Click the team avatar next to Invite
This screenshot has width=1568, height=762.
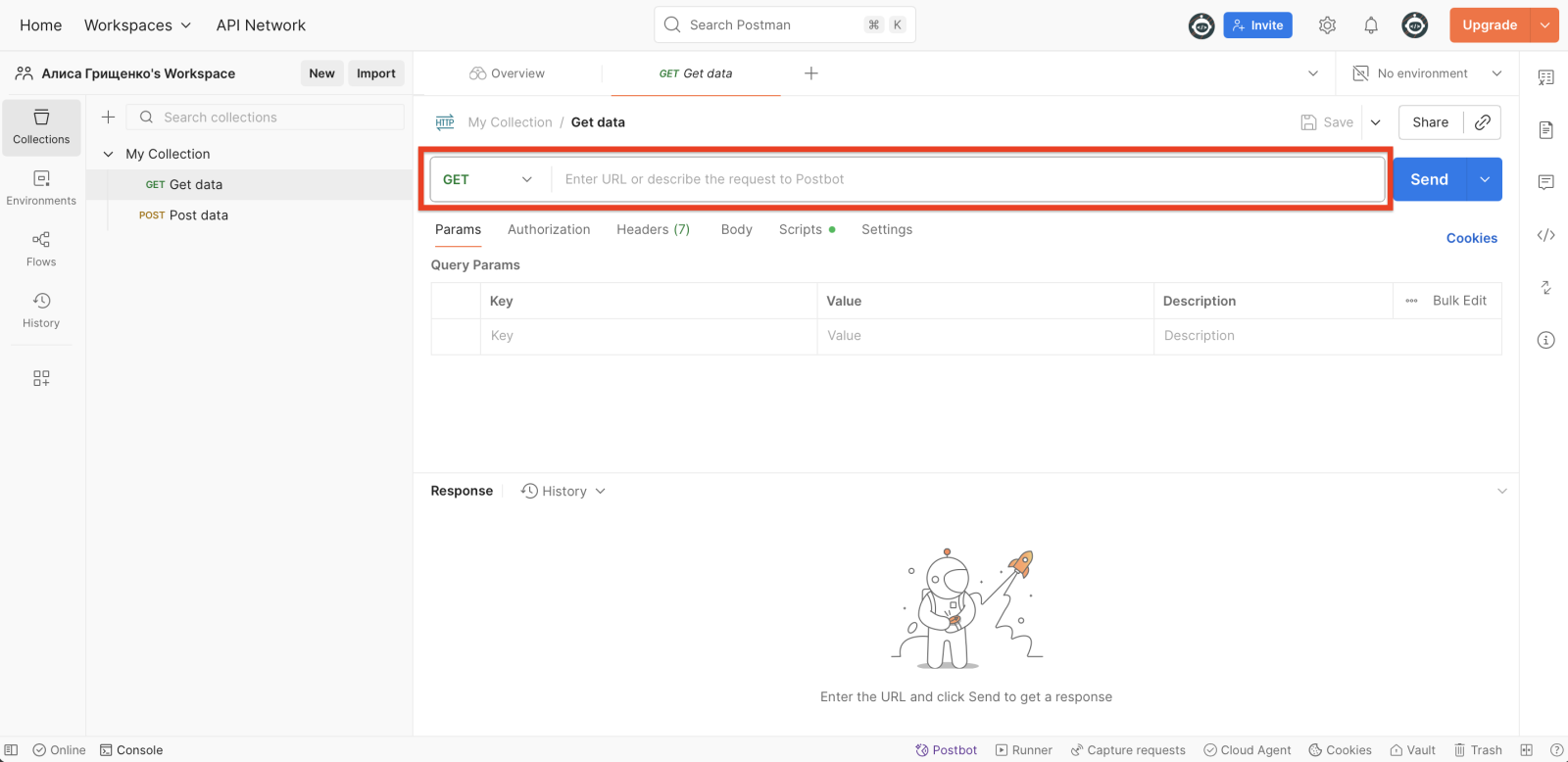(x=1201, y=25)
